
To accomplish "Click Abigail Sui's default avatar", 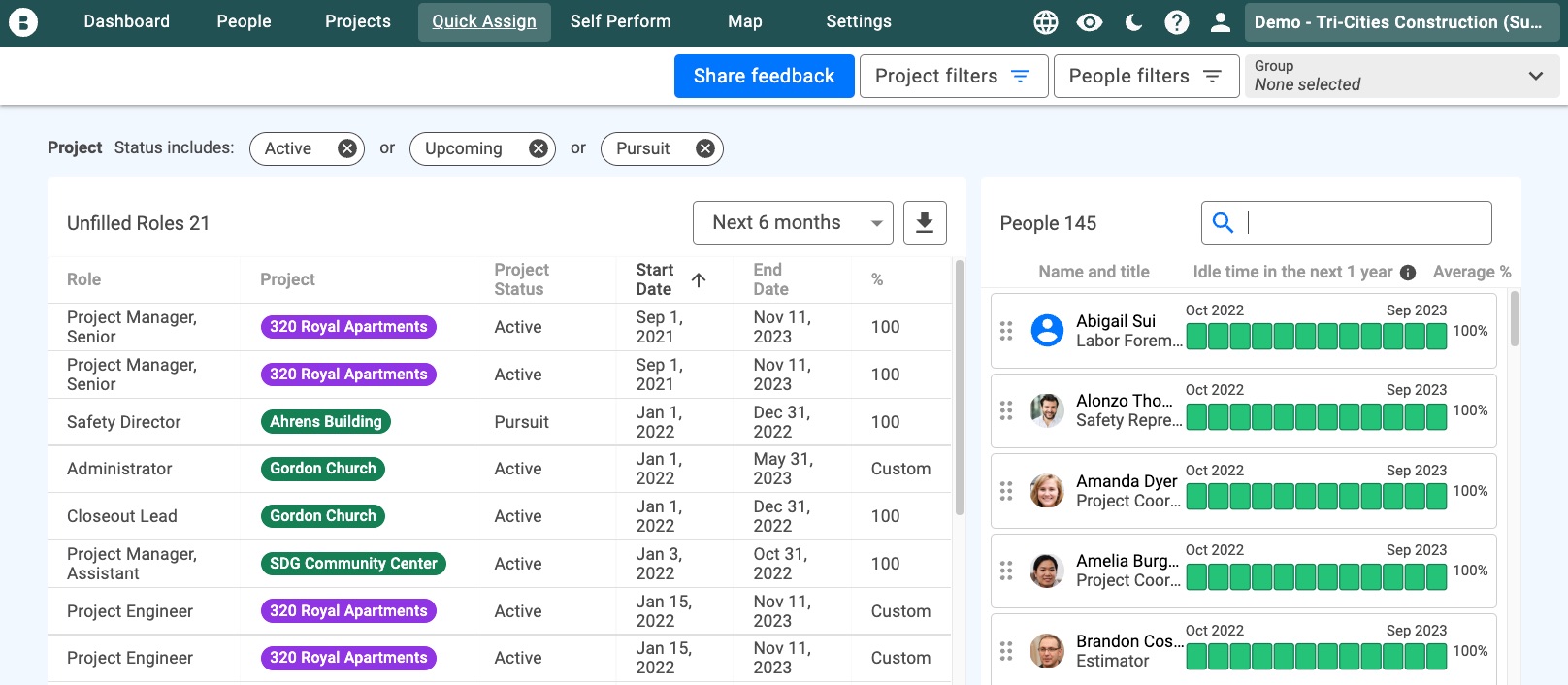I will pos(1047,331).
